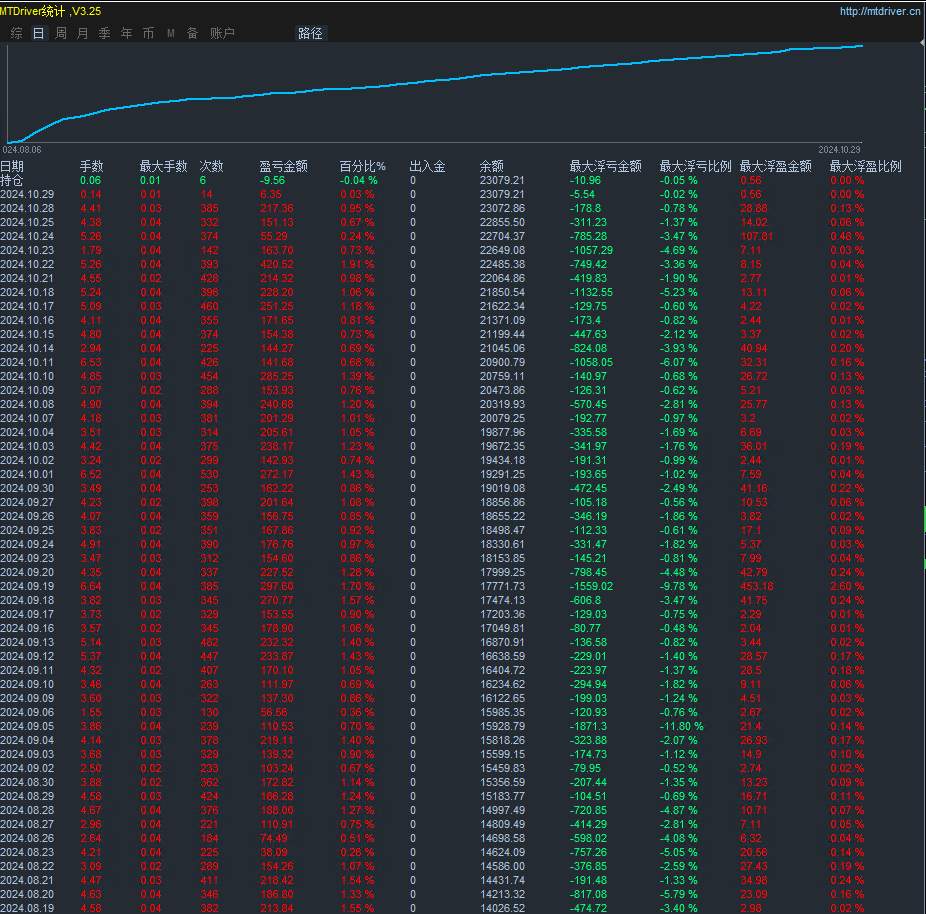
Task: Select the 2024.10.29 date row
Action: [27, 194]
